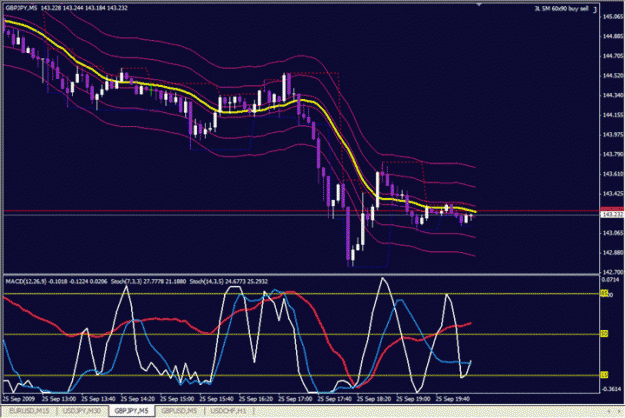Click the expert advisor status icon beside 'buy sell'

coord(595,9)
